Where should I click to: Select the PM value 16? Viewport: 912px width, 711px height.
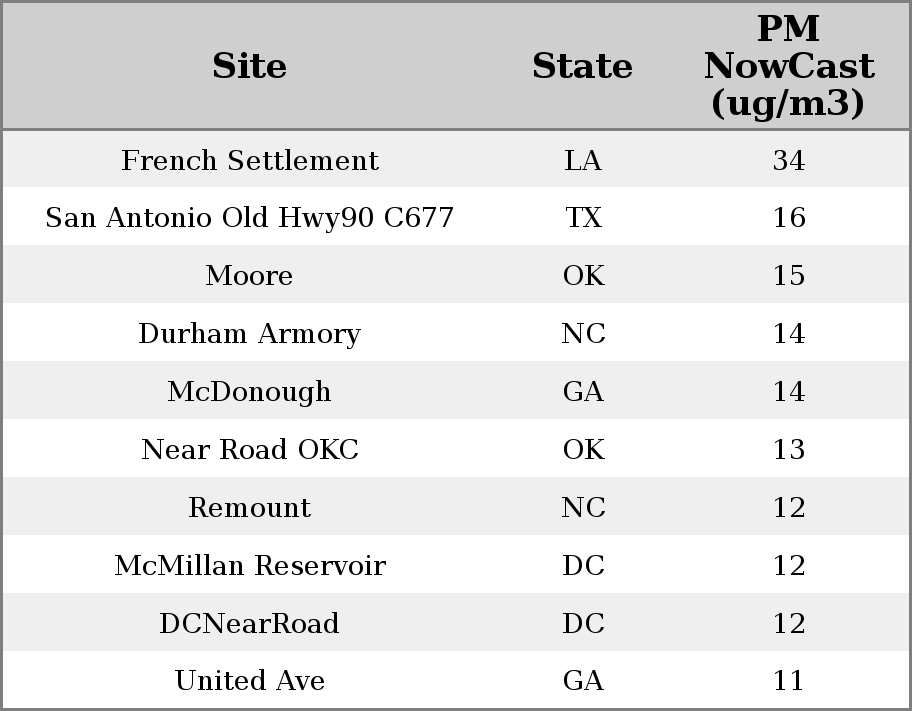pos(788,218)
